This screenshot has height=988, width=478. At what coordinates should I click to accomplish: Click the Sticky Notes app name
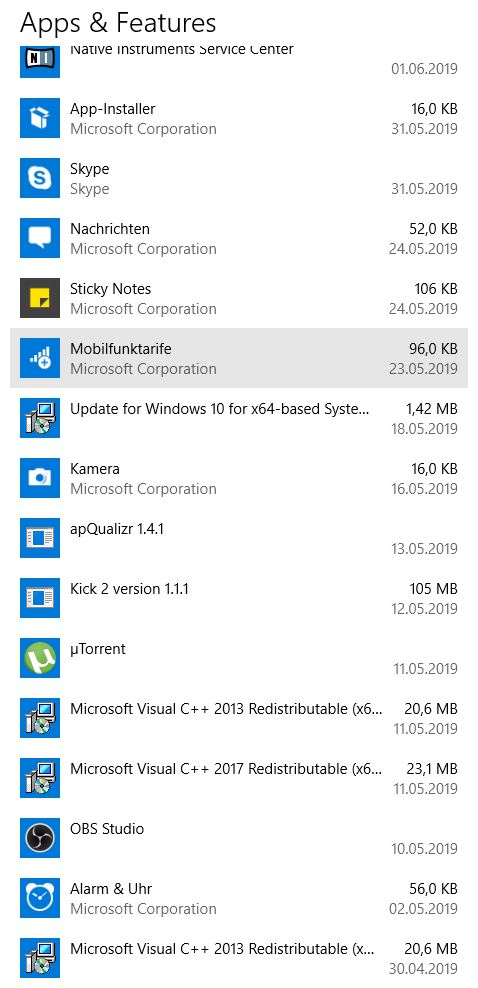[111, 289]
